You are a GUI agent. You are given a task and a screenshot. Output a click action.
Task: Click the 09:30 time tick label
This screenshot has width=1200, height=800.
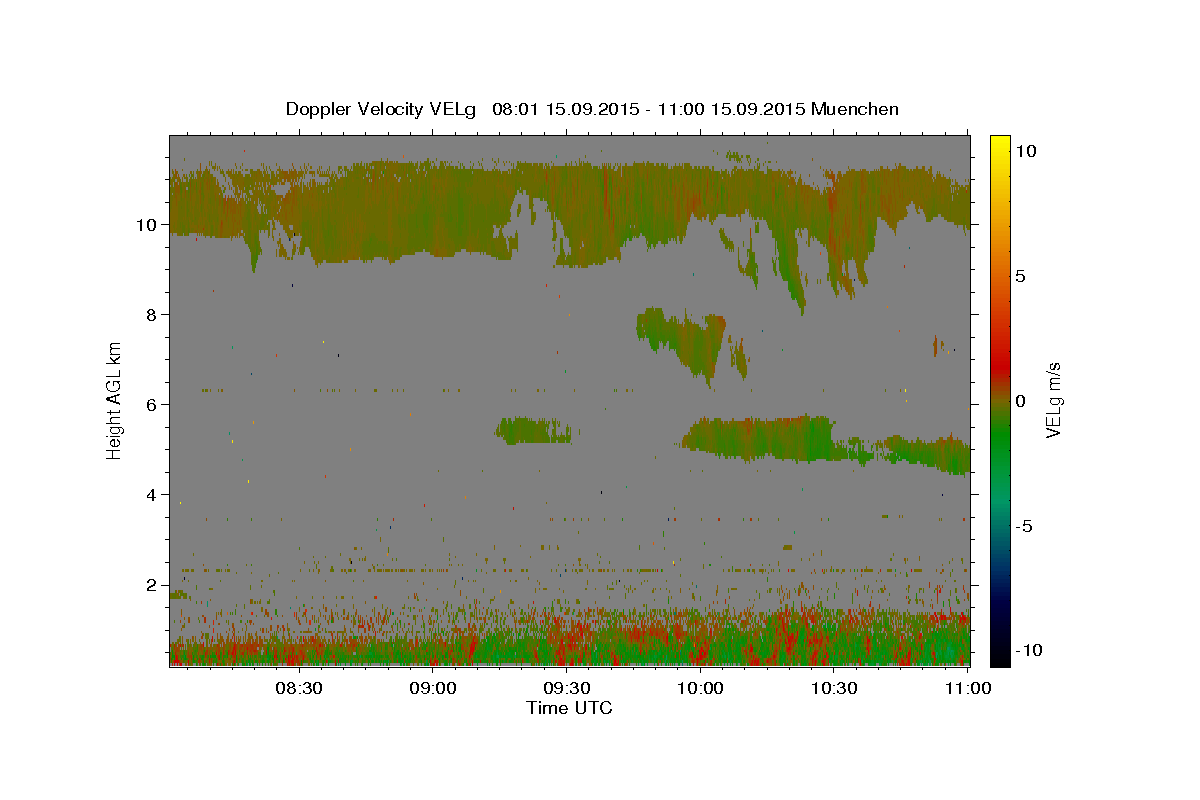coord(567,689)
